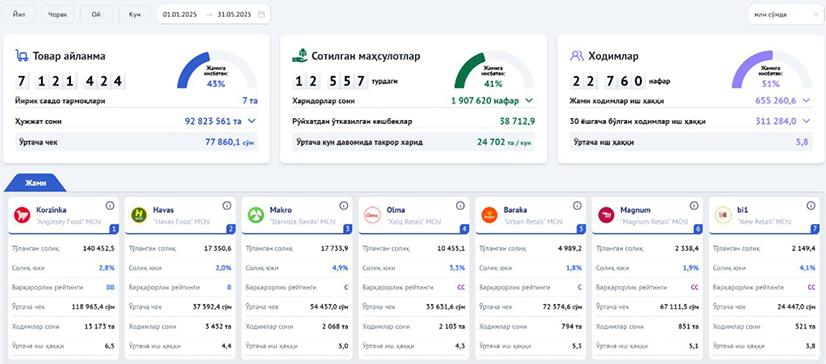Click rank badge 2 on Havas card

231,229
